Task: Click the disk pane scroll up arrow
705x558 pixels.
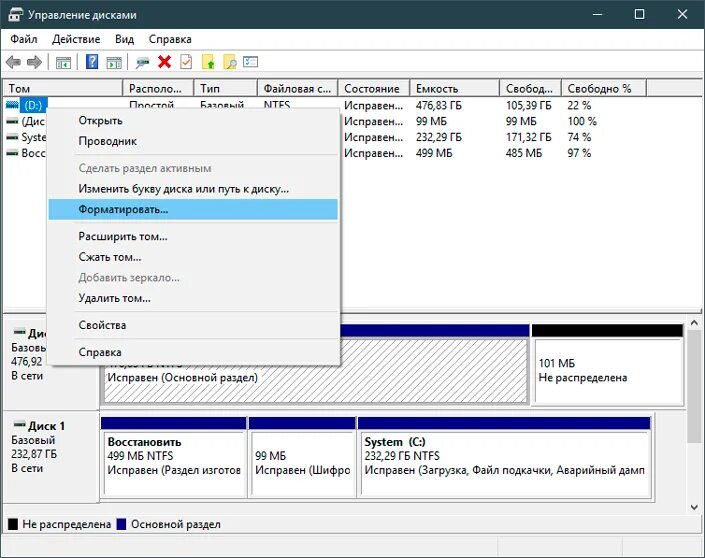Action: pos(694,323)
